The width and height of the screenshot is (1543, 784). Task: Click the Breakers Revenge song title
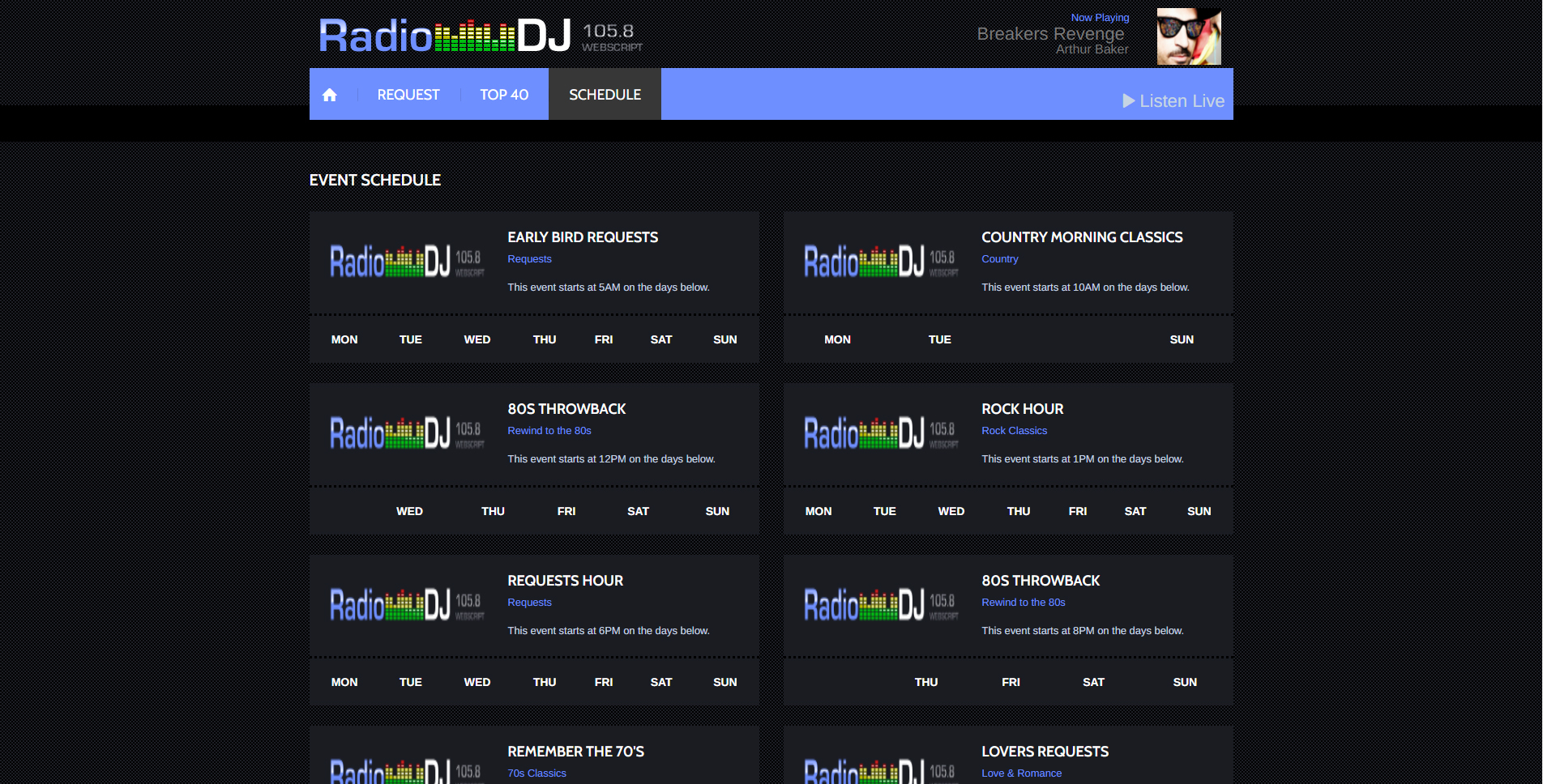1049,34
